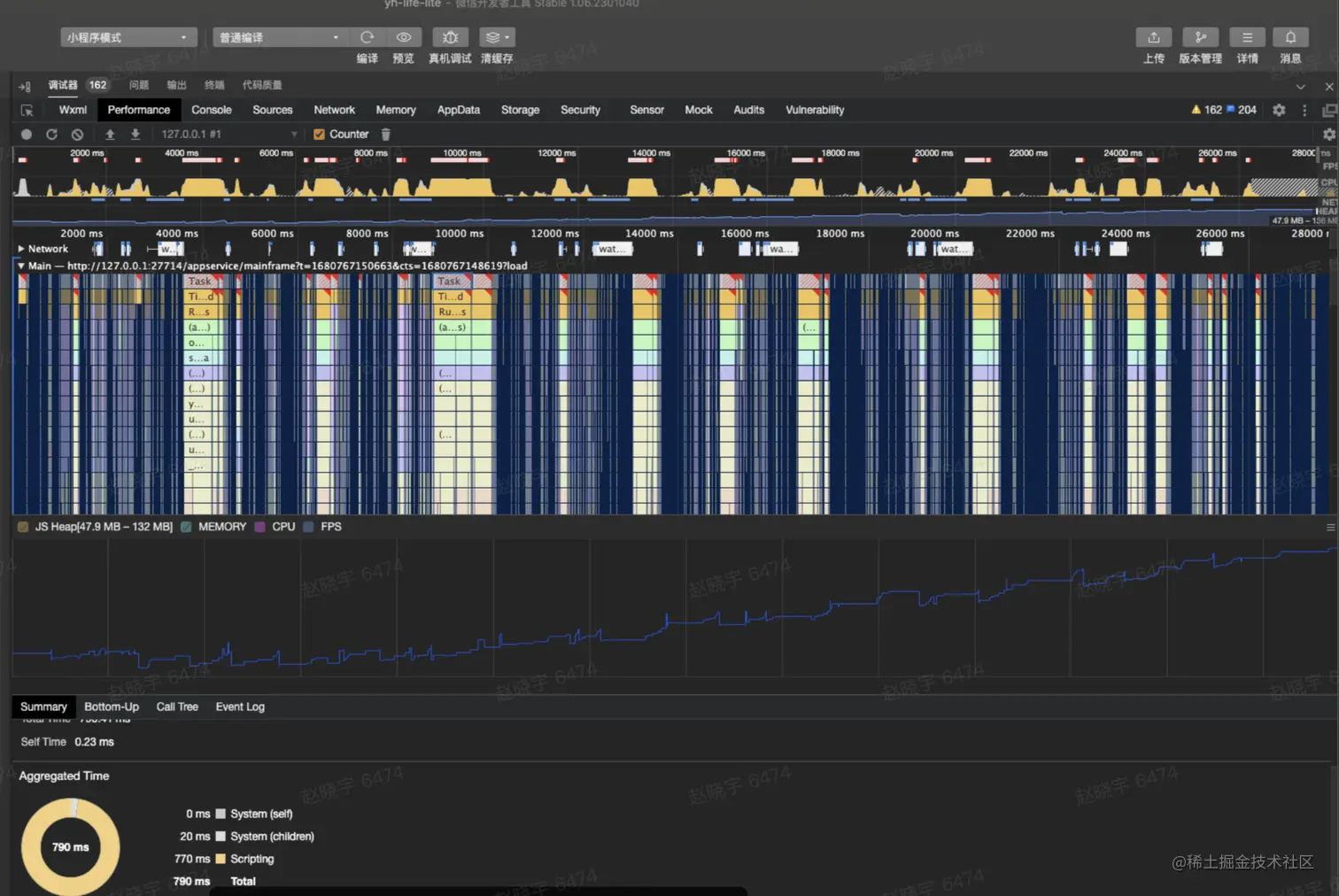Click the upload icon in top toolbar

1153,37
